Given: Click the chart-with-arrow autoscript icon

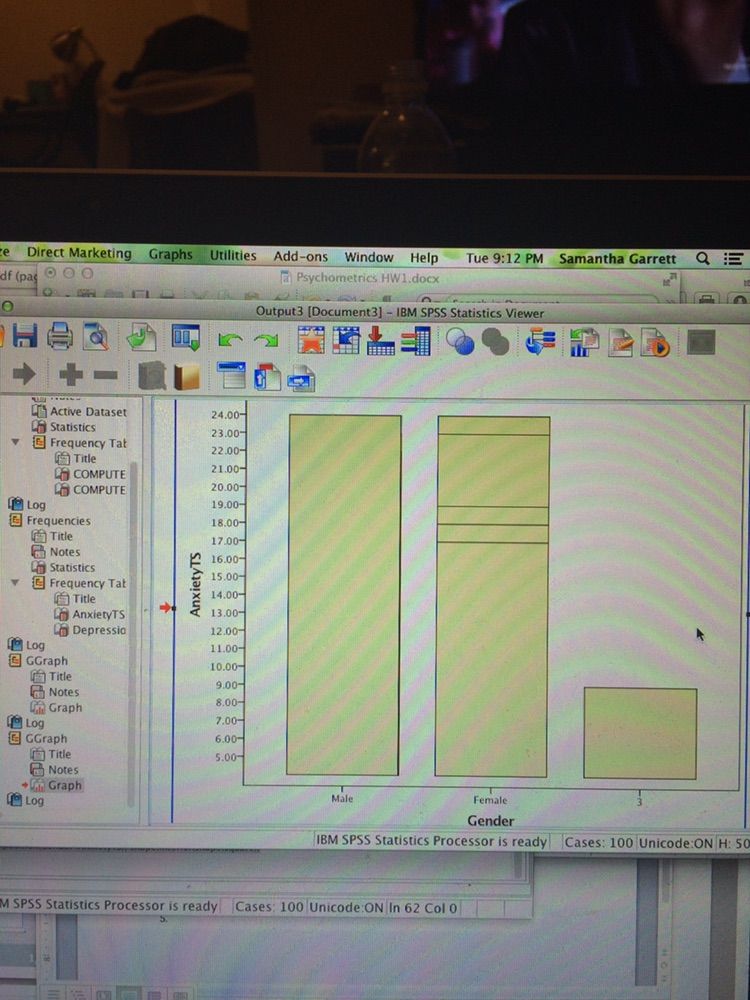Looking at the screenshot, I should 584,342.
